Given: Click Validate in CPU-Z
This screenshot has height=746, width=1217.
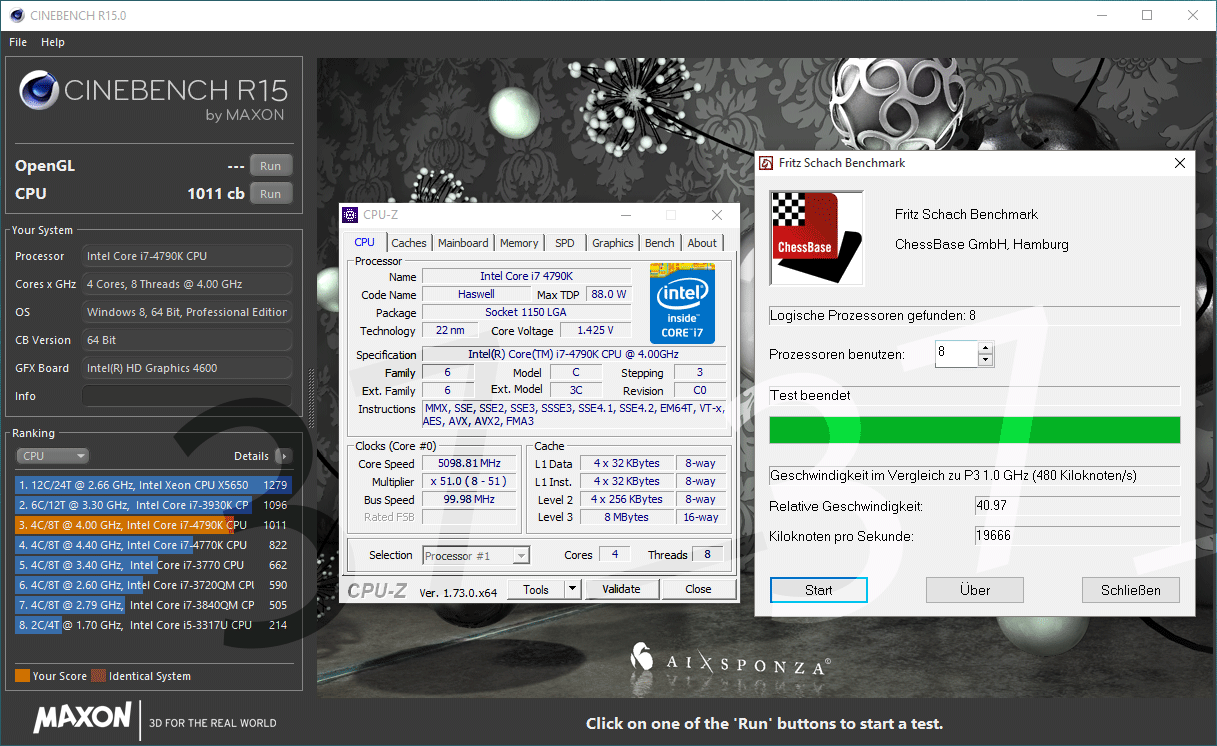Looking at the screenshot, I should (621, 589).
